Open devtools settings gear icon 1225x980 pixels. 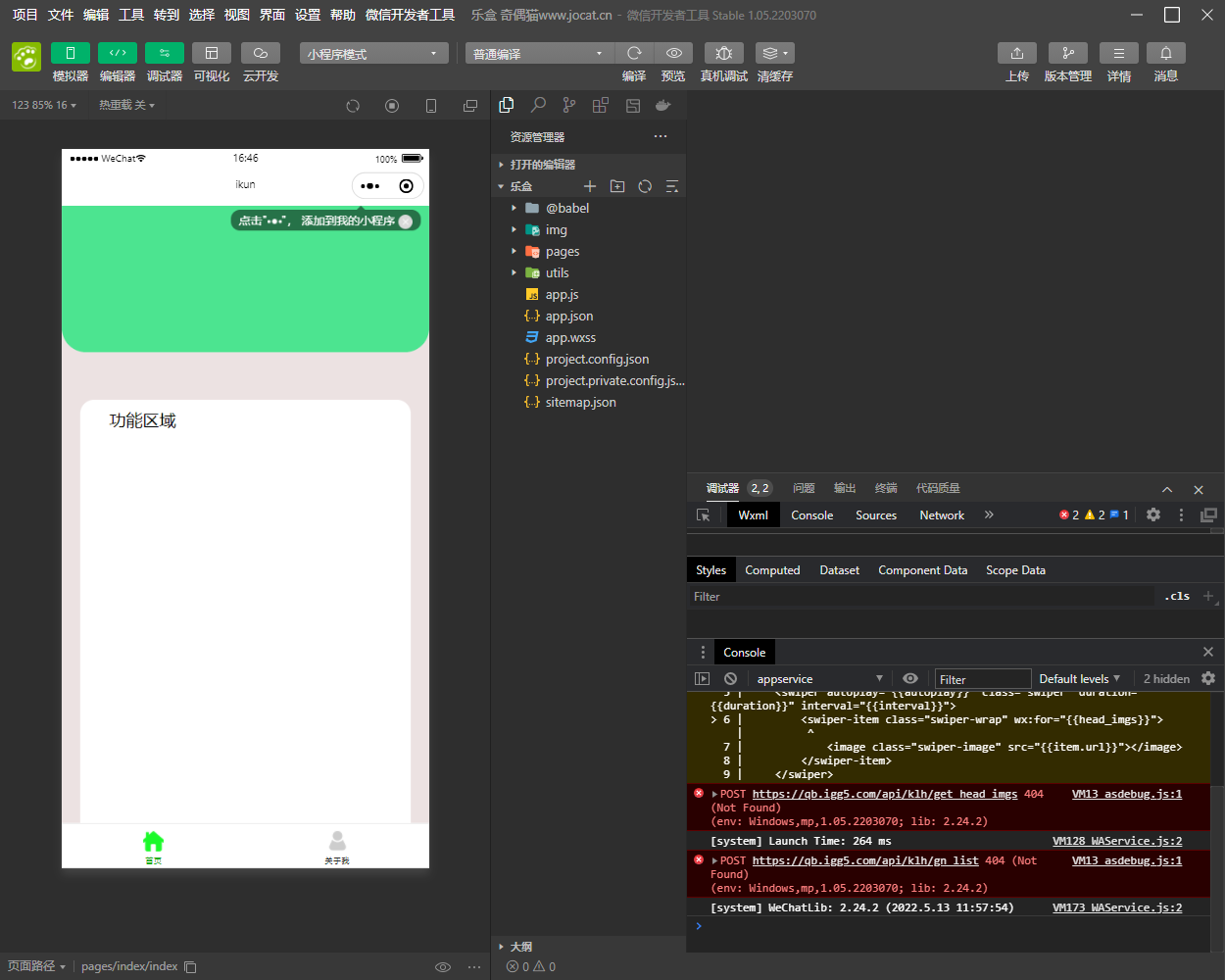[x=1153, y=514]
